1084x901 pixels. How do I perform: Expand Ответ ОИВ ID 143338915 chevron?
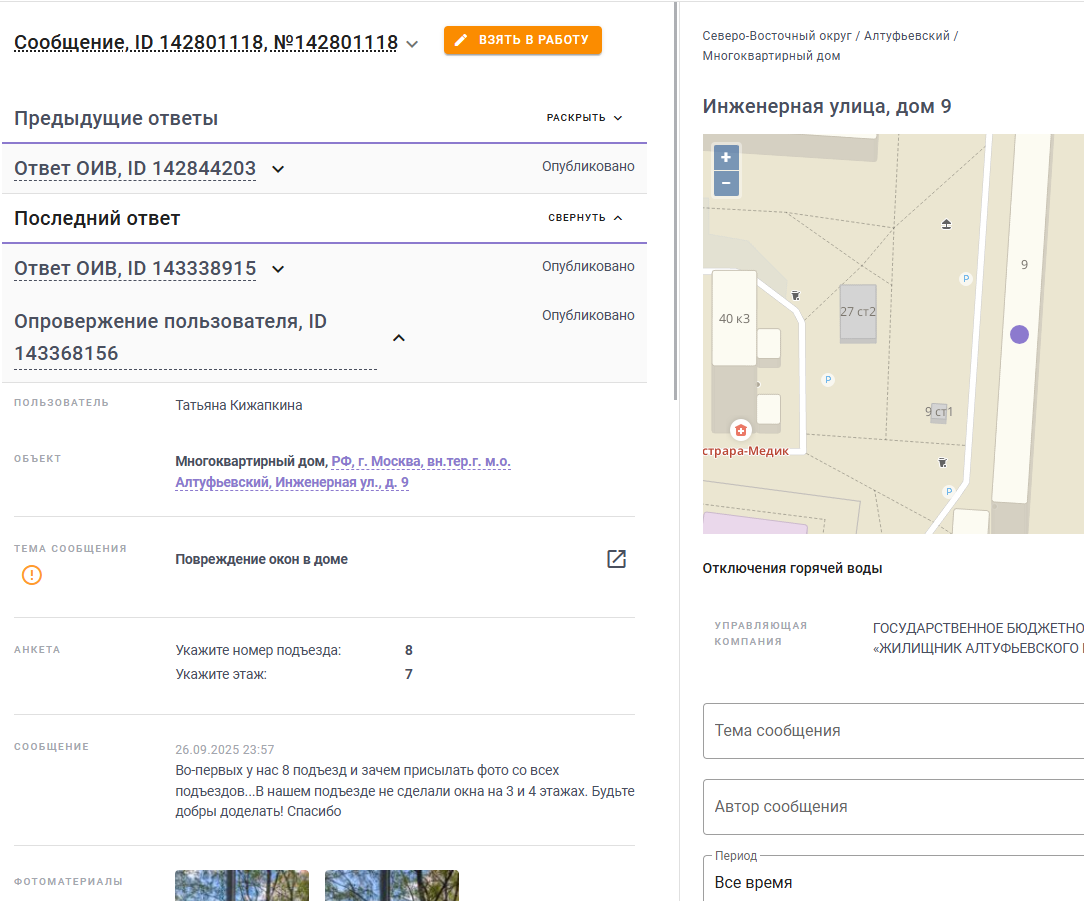pyautogui.click(x=278, y=269)
